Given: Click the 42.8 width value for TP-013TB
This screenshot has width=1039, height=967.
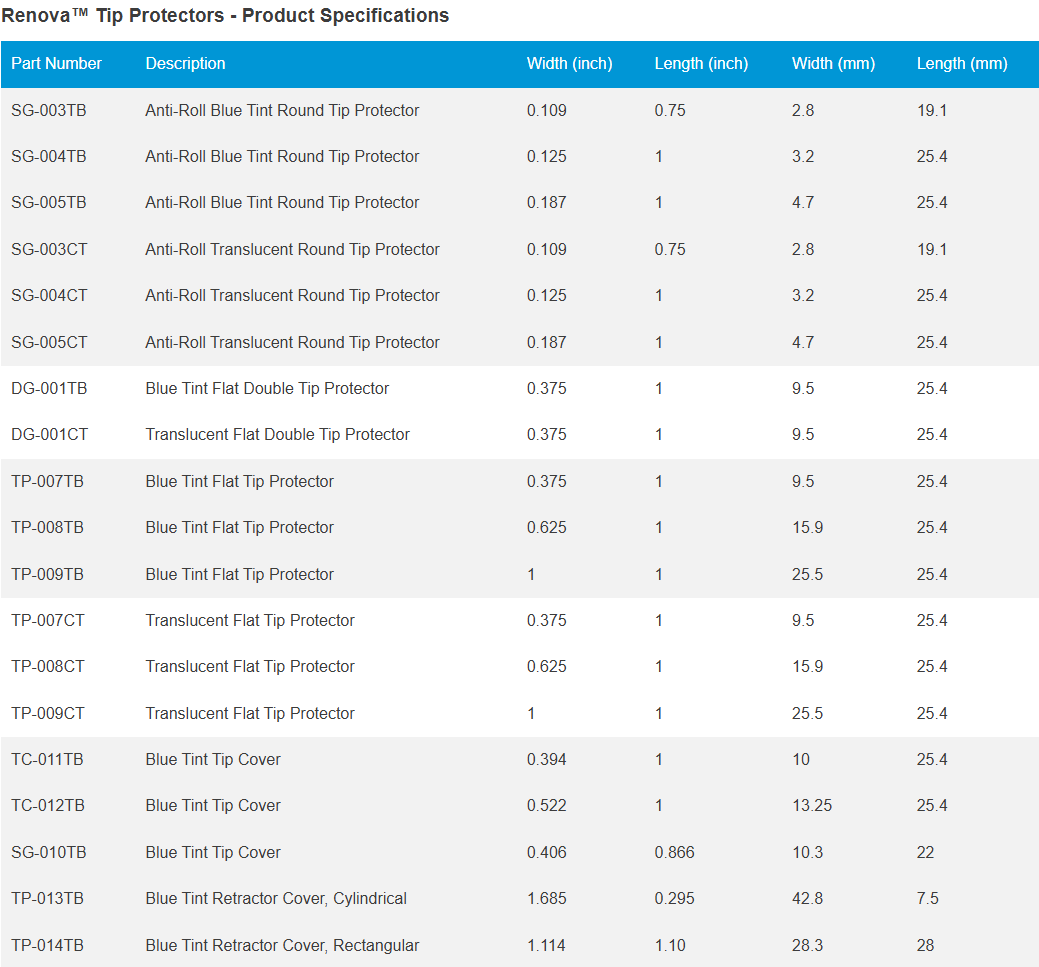Looking at the screenshot, I should coord(807,899).
